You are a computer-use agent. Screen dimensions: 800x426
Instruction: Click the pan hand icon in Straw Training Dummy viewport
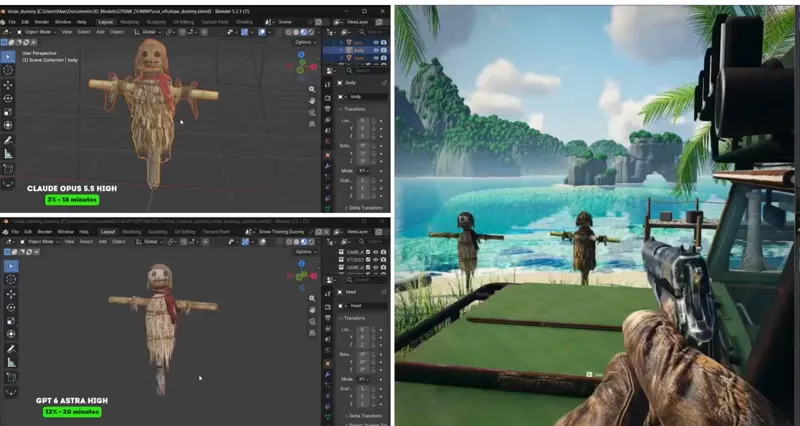[312, 310]
